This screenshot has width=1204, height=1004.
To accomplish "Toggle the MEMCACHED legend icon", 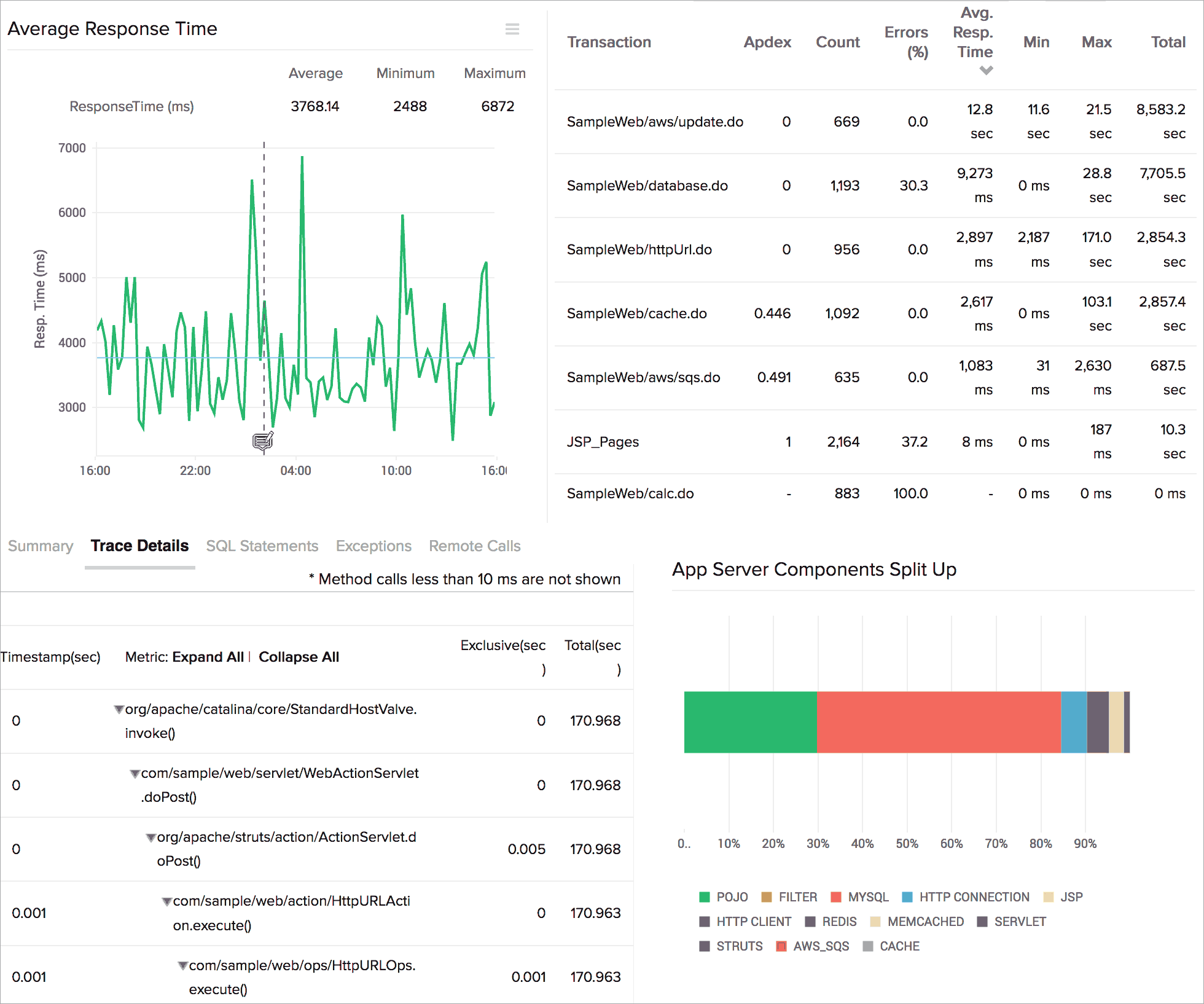I will [876, 922].
